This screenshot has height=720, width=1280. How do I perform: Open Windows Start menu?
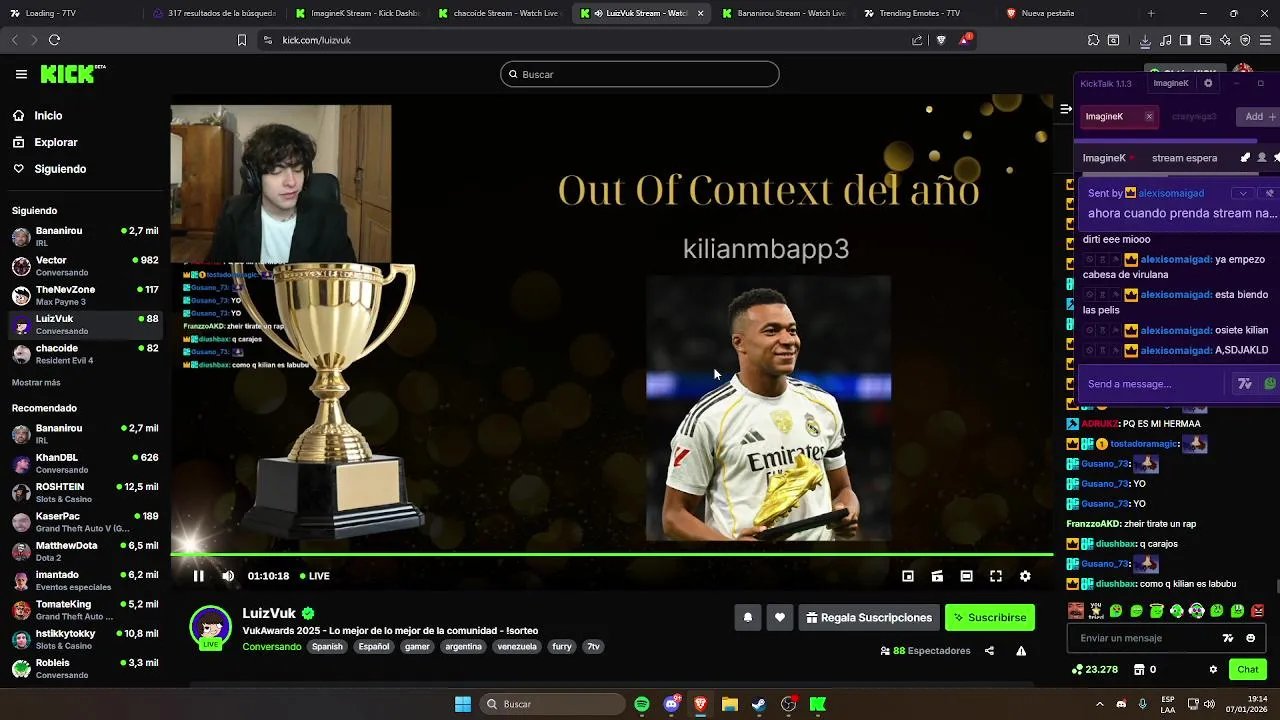463,704
